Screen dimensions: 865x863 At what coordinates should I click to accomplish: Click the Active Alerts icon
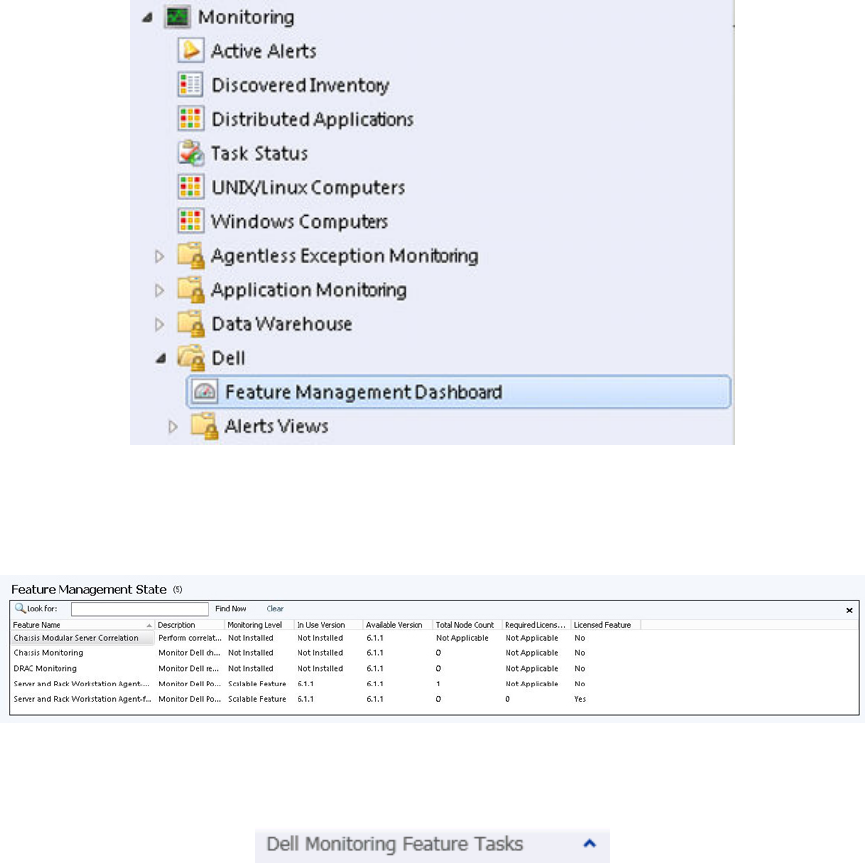pos(191,50)
